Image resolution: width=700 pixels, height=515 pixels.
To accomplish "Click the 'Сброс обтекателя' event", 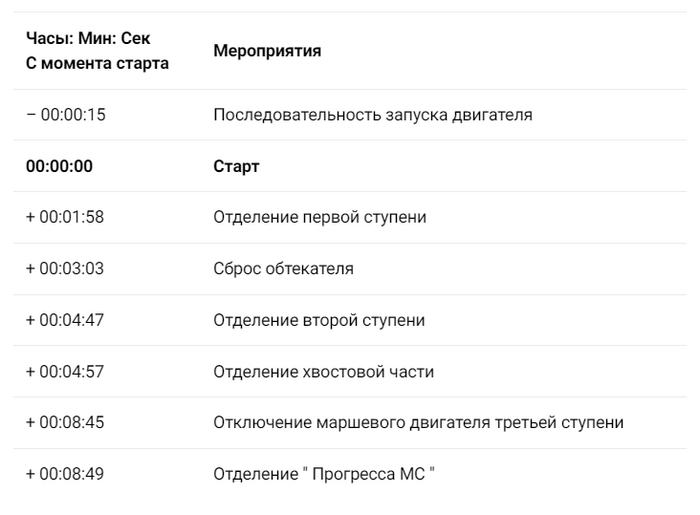I will click(283, 269).
